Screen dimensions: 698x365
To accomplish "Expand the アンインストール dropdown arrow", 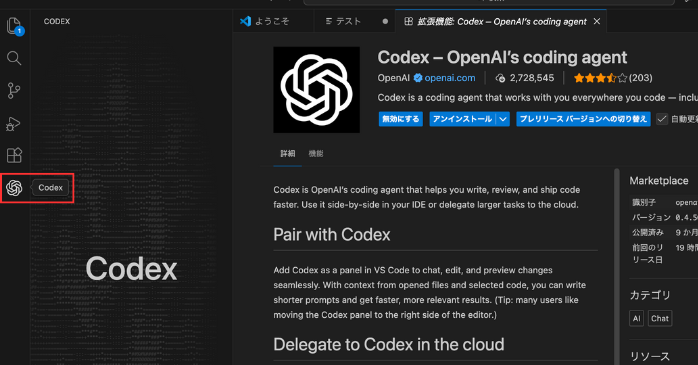I will click(503, 119).
